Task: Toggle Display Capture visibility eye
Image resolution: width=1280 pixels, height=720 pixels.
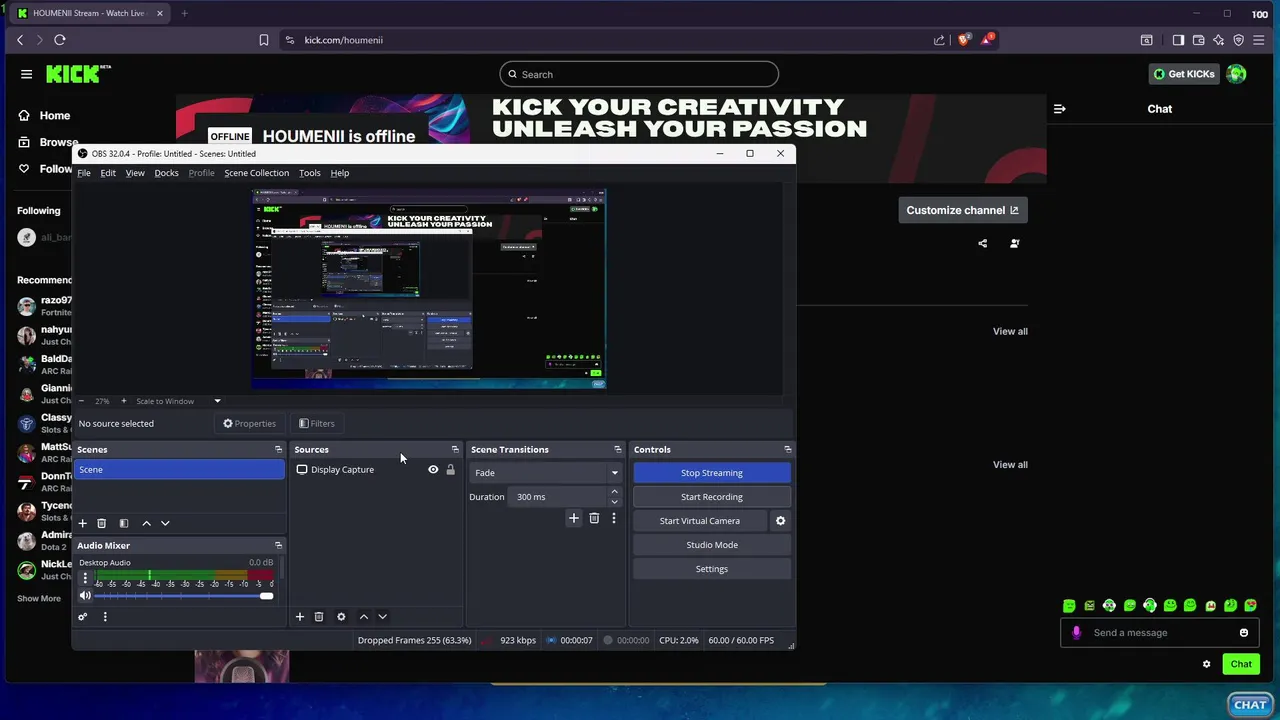Action: click(433, 470)
